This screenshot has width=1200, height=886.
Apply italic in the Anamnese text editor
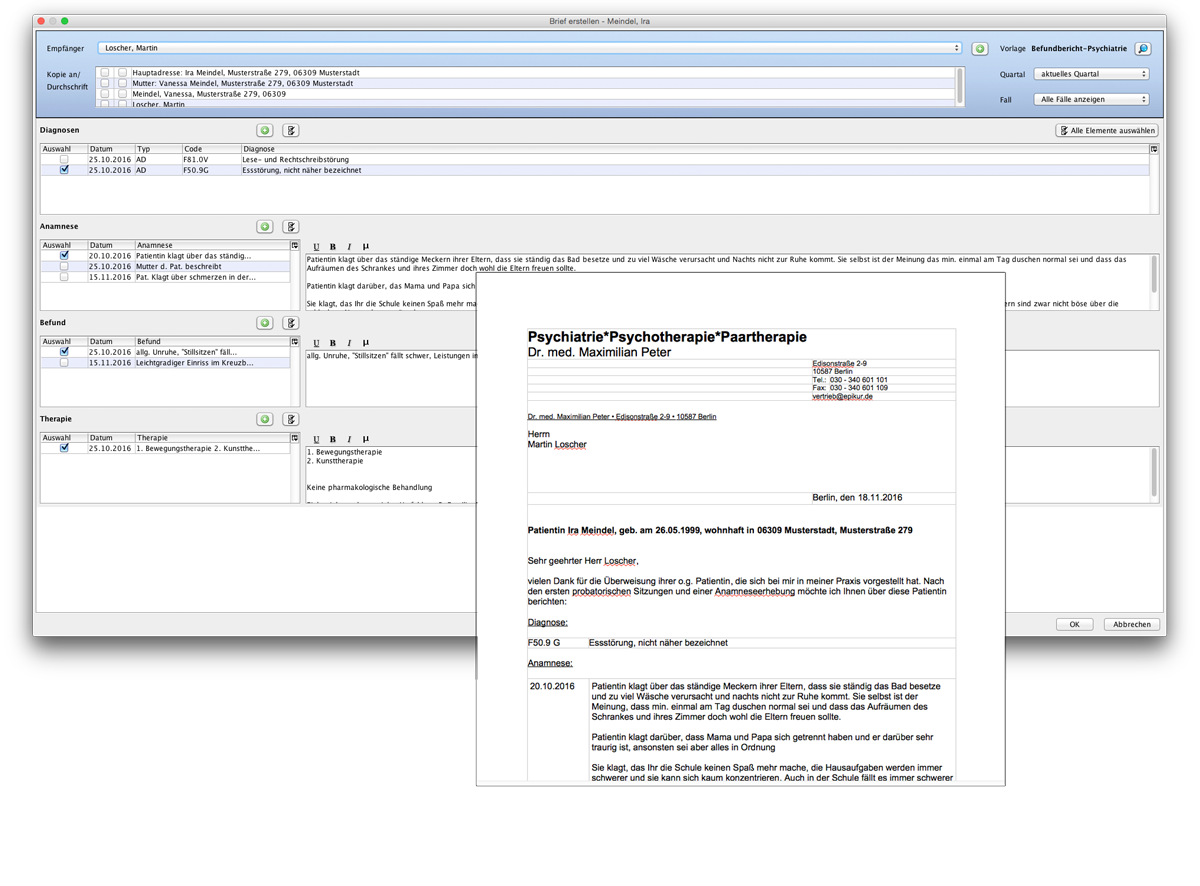click(349, 246)
